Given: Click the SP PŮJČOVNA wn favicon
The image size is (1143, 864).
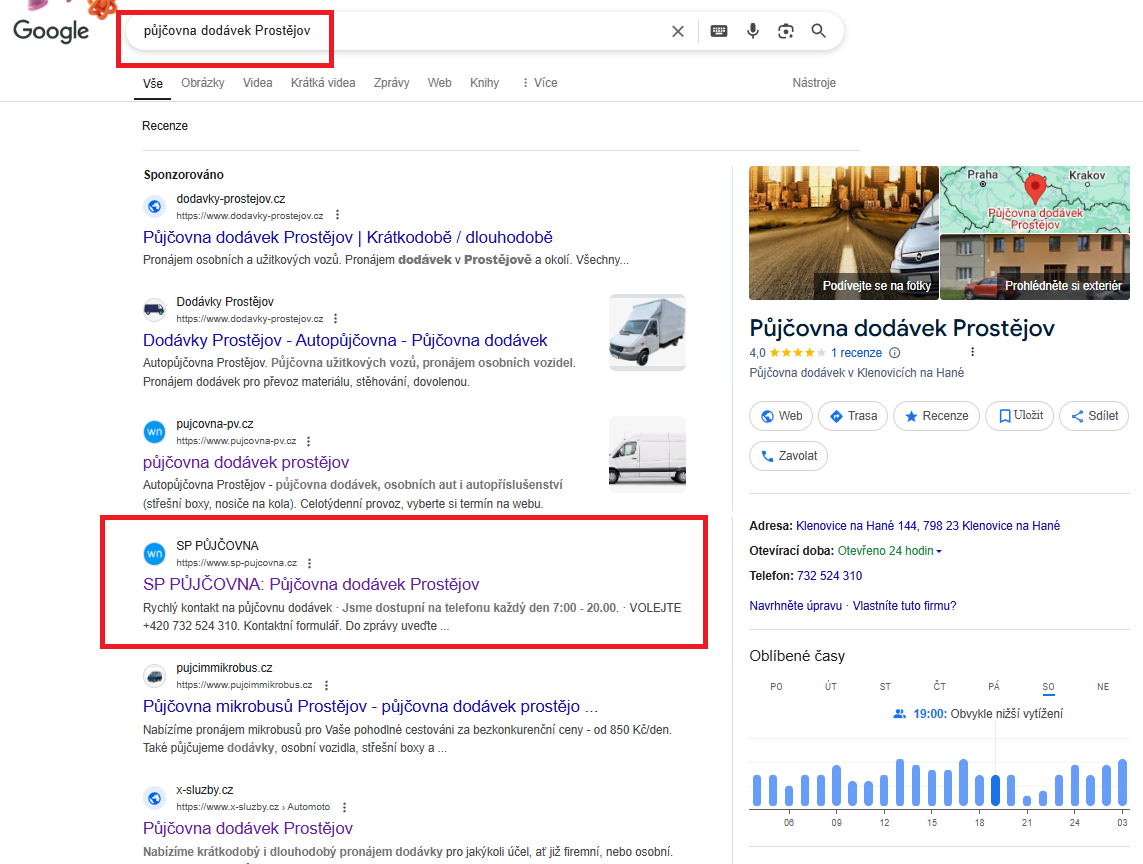Looking at the screenshot, I should pyautogui.click(x=155, y=553).
